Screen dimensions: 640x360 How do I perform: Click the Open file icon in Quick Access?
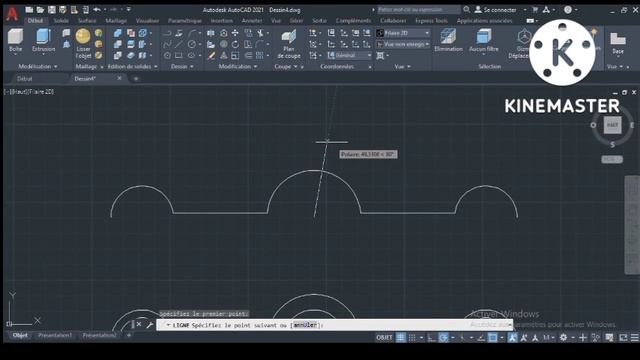click(x=40, y=9)
